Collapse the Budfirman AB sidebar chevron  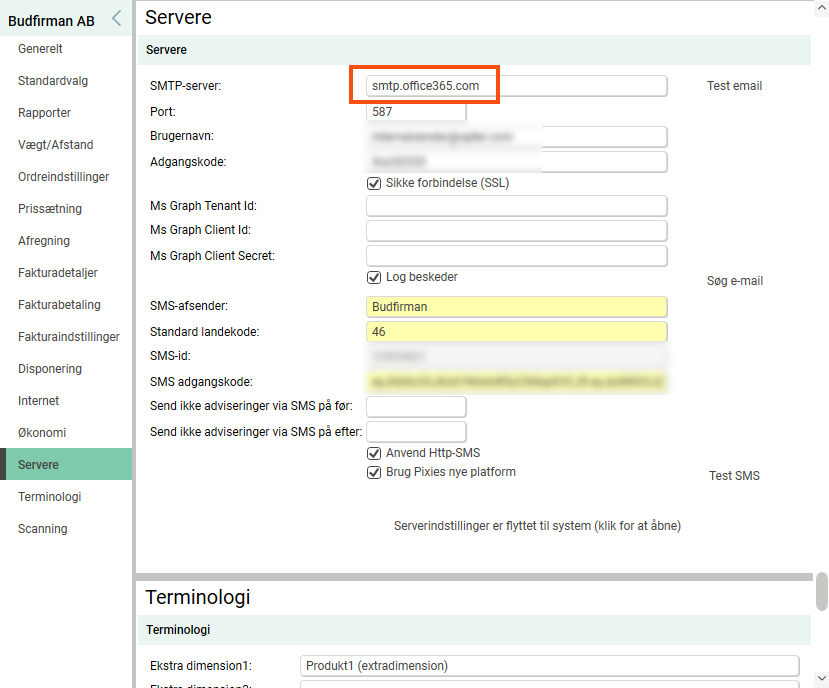(116, 18)
